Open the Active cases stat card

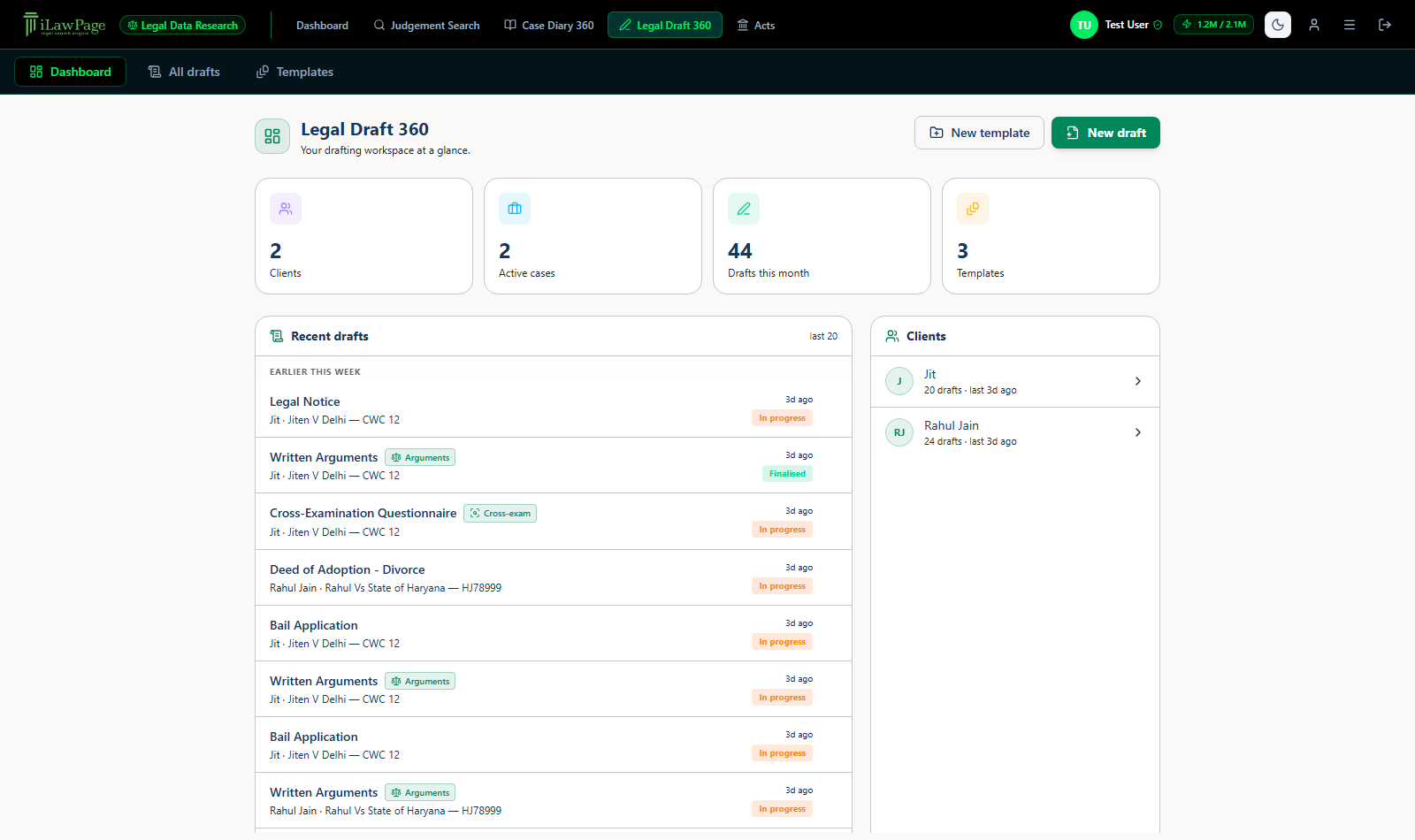pyautogui.click(x=593, y=236)
